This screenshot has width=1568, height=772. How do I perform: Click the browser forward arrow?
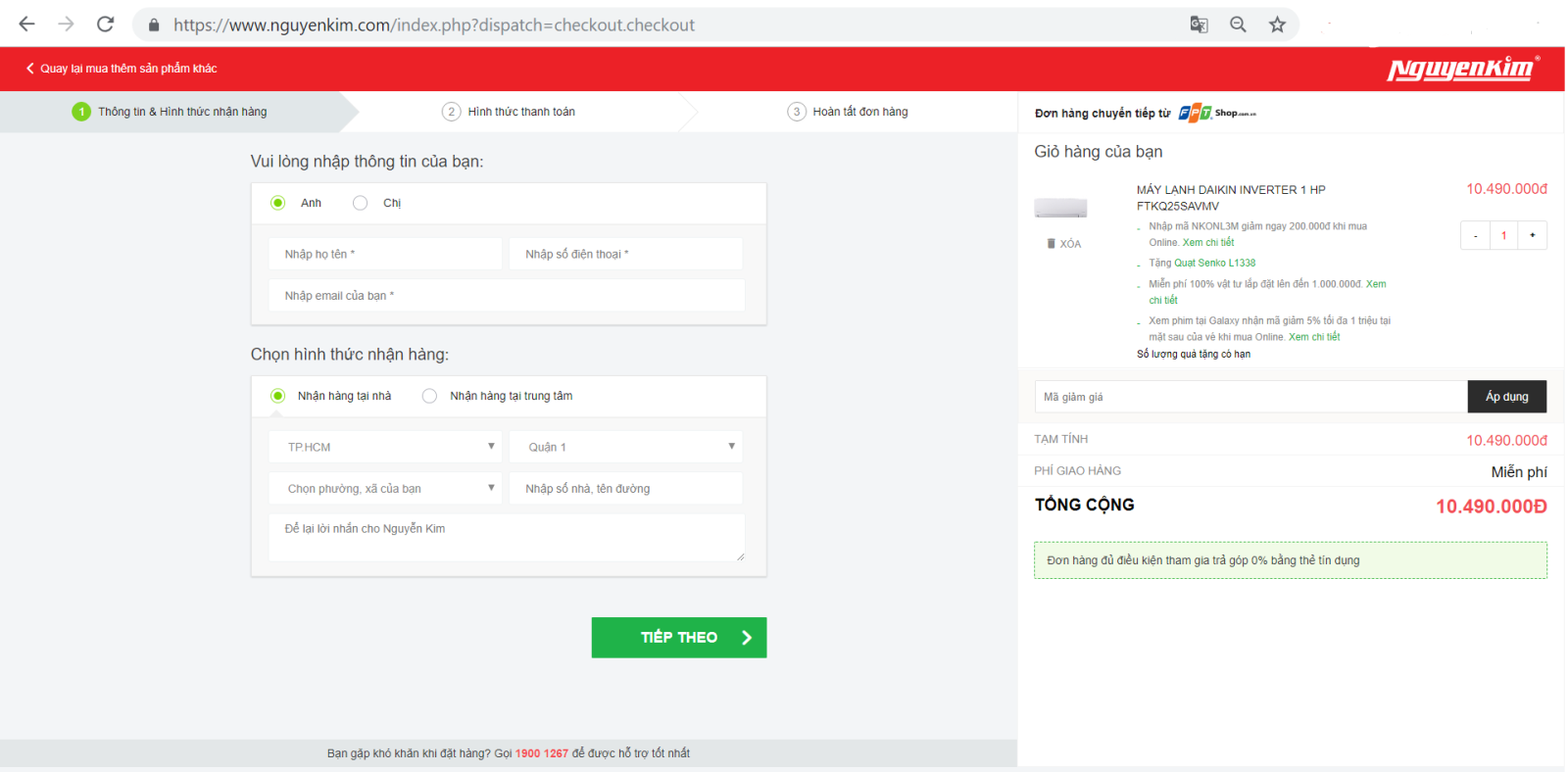66,24
